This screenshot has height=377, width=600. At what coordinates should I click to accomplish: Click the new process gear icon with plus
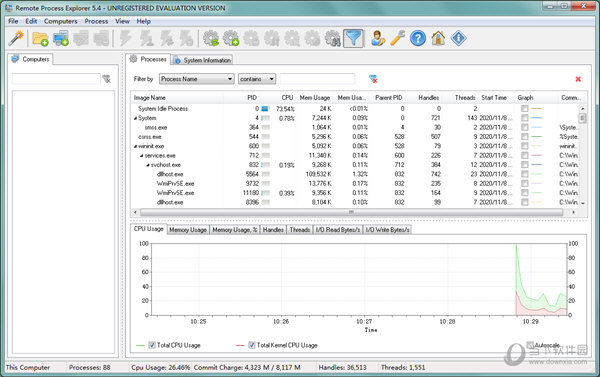(x=231, y=39)
